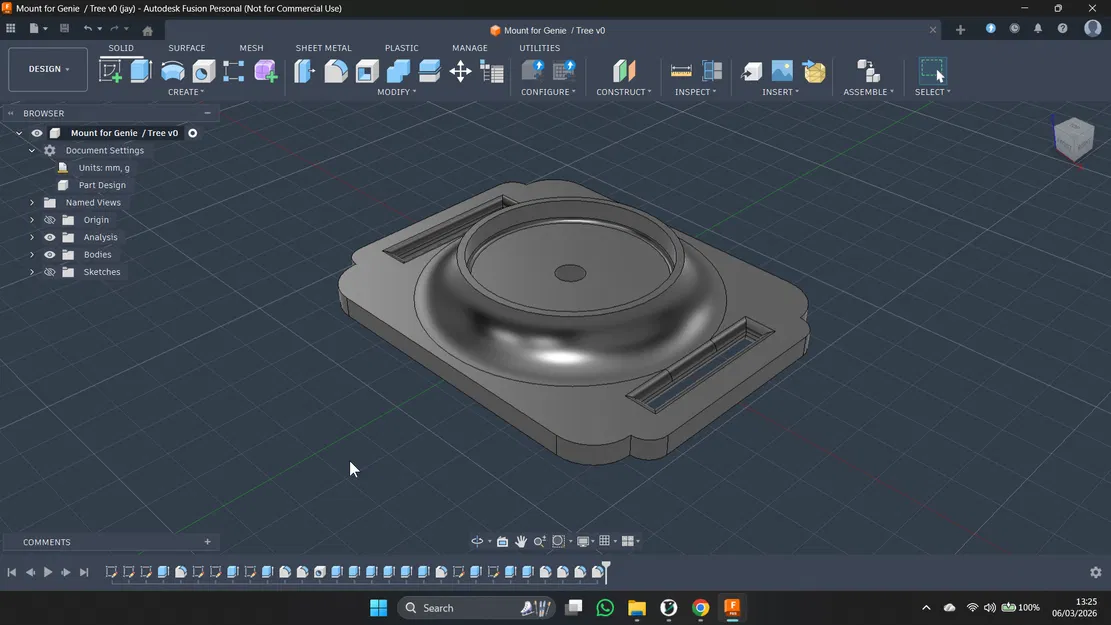
Task: Open the MODIFY dropdown menu
Action: 396,92
